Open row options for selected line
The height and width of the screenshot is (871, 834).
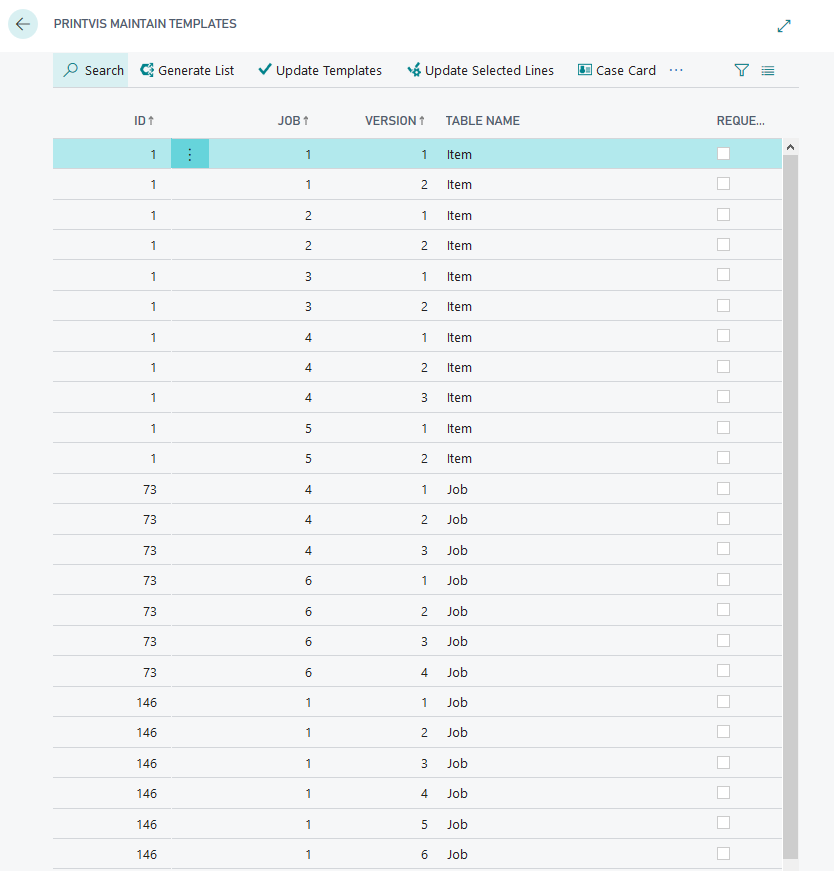(x=189, y=154)
